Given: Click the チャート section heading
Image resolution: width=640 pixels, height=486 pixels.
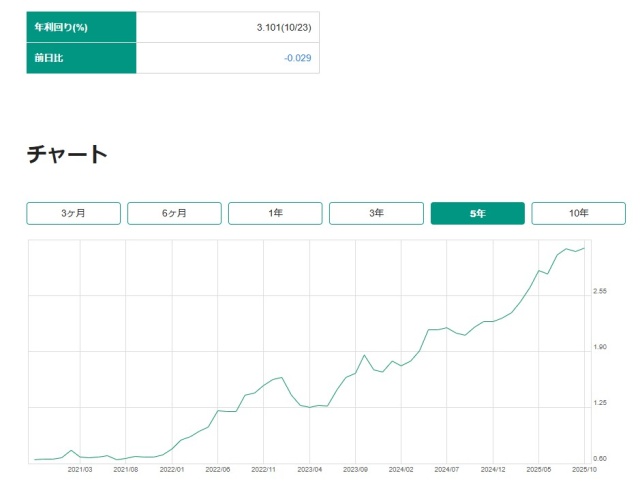Looking at the screenshot, I should click(x=66, y=154).
